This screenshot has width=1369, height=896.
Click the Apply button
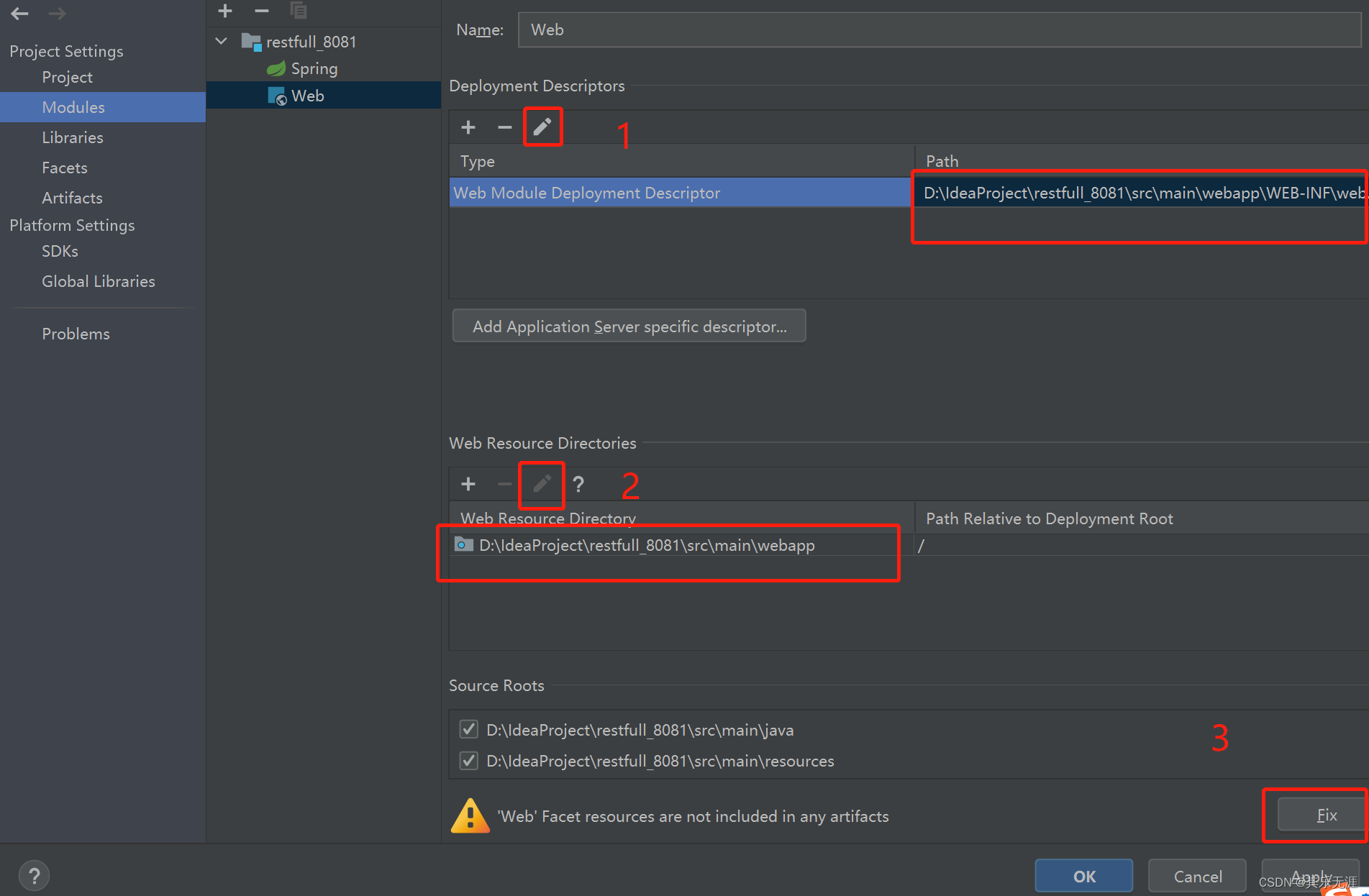click(1311, 876)
